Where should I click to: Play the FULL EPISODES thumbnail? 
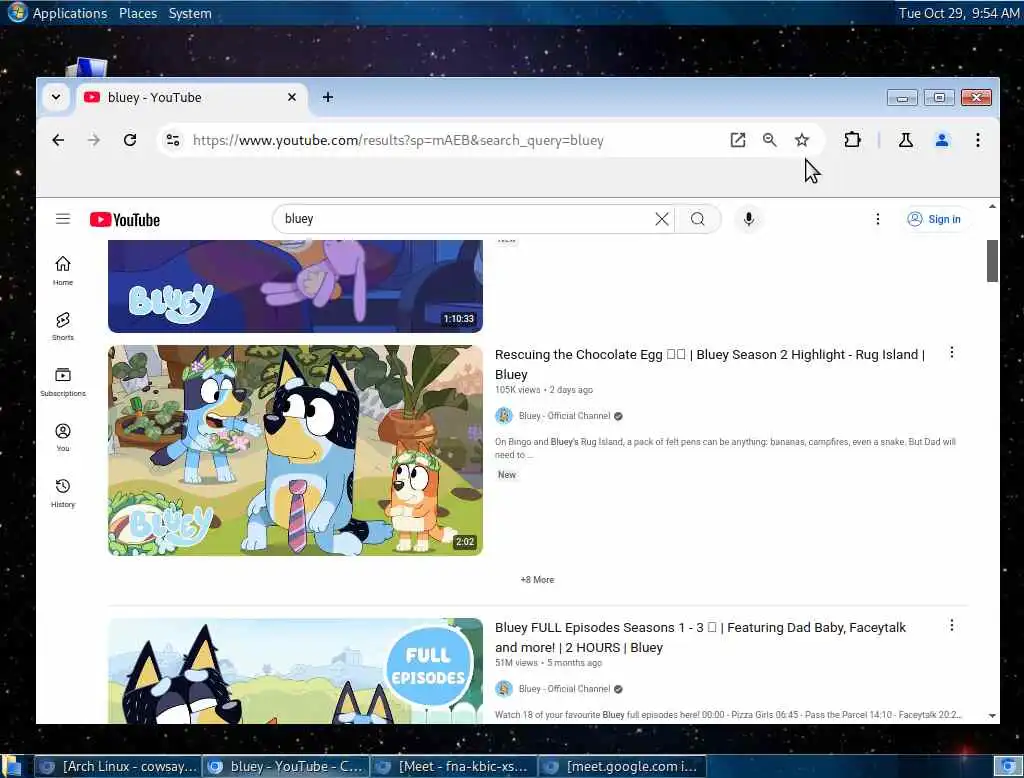pyautogui.click(x=295, y=671)
